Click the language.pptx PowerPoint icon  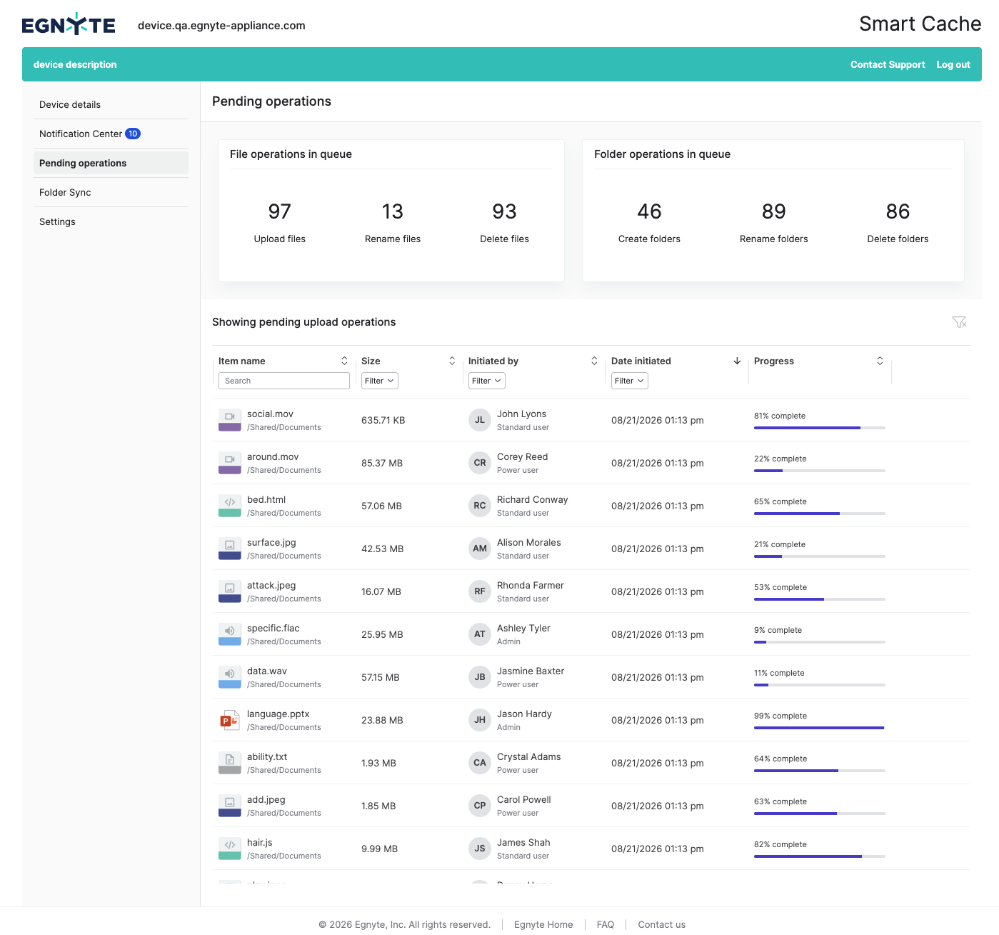tap(229, 720)
